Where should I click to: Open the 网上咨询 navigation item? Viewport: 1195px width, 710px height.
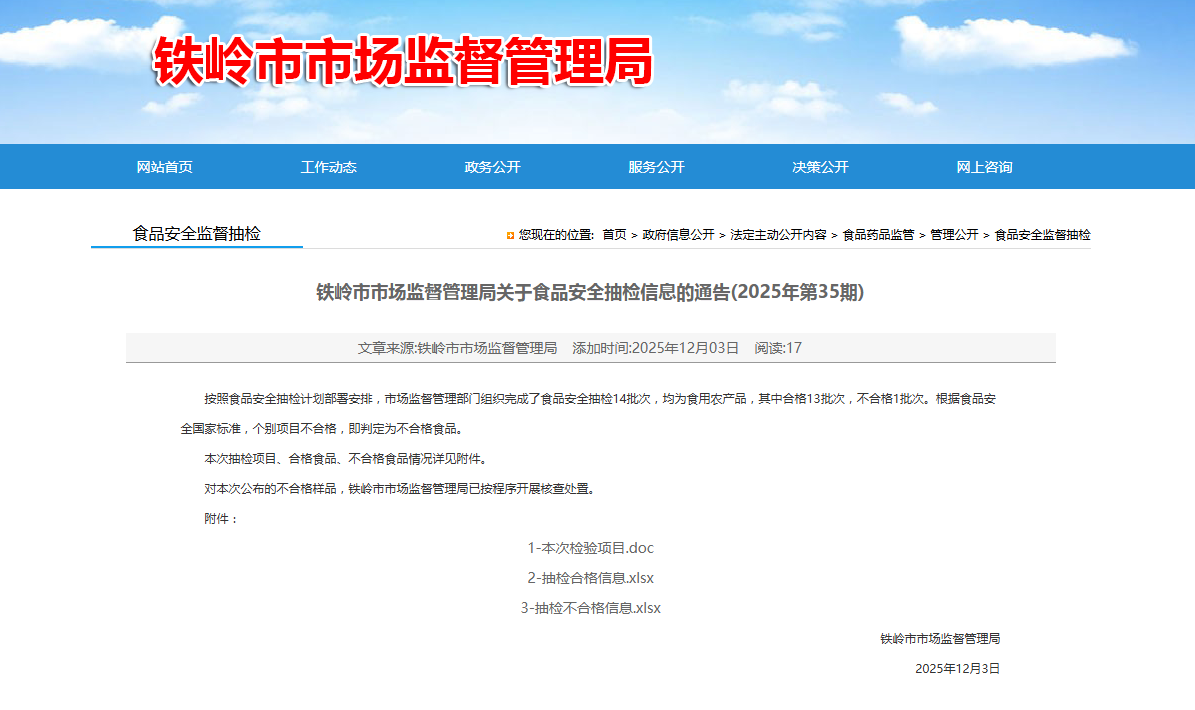[985, 167]
